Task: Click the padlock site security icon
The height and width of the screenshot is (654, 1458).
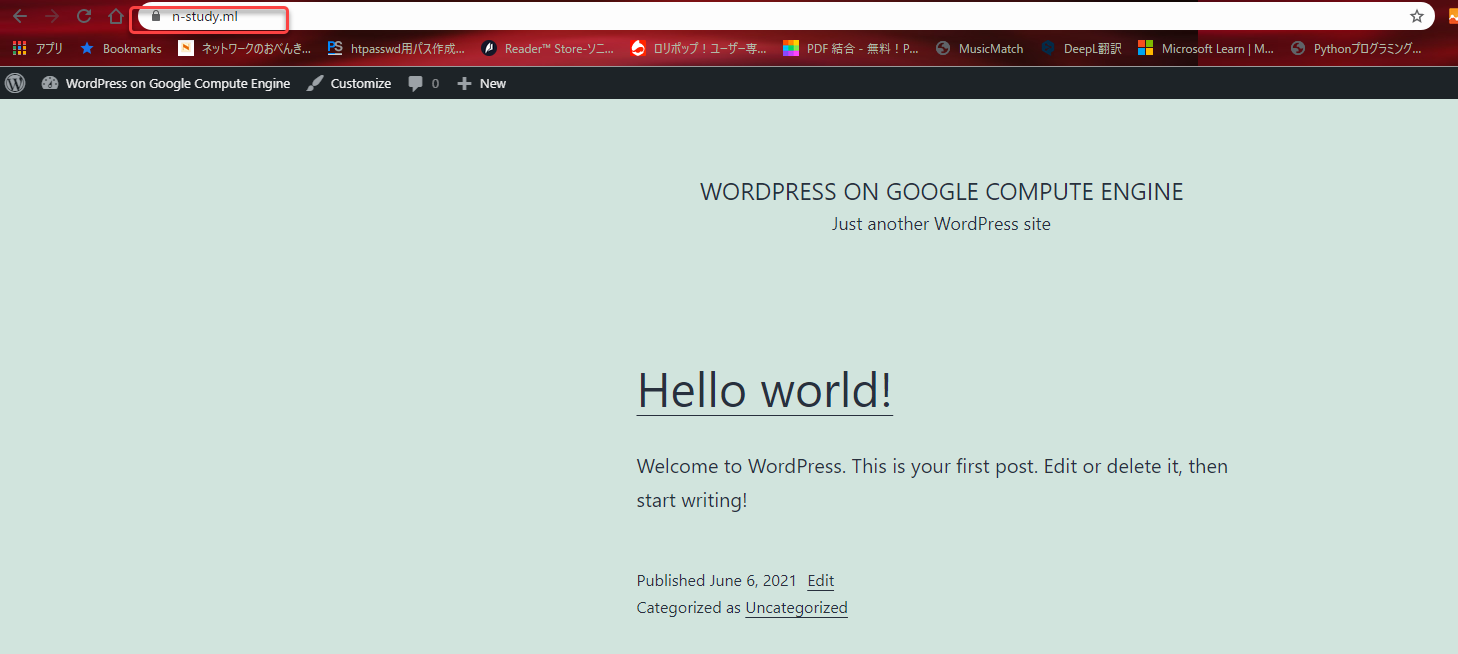Action: 155,17
